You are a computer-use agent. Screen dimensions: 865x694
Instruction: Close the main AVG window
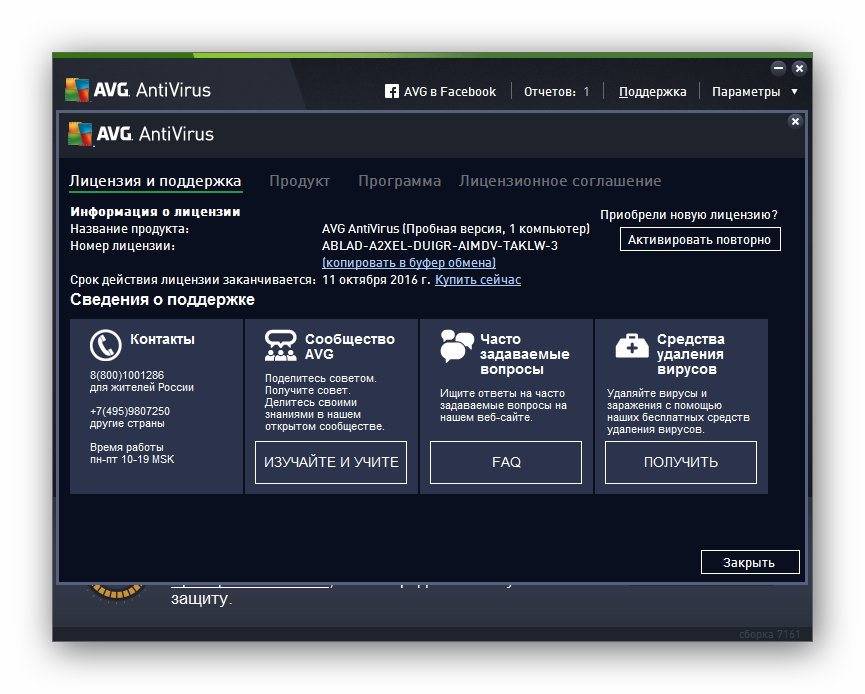click(x=799, y=68)
